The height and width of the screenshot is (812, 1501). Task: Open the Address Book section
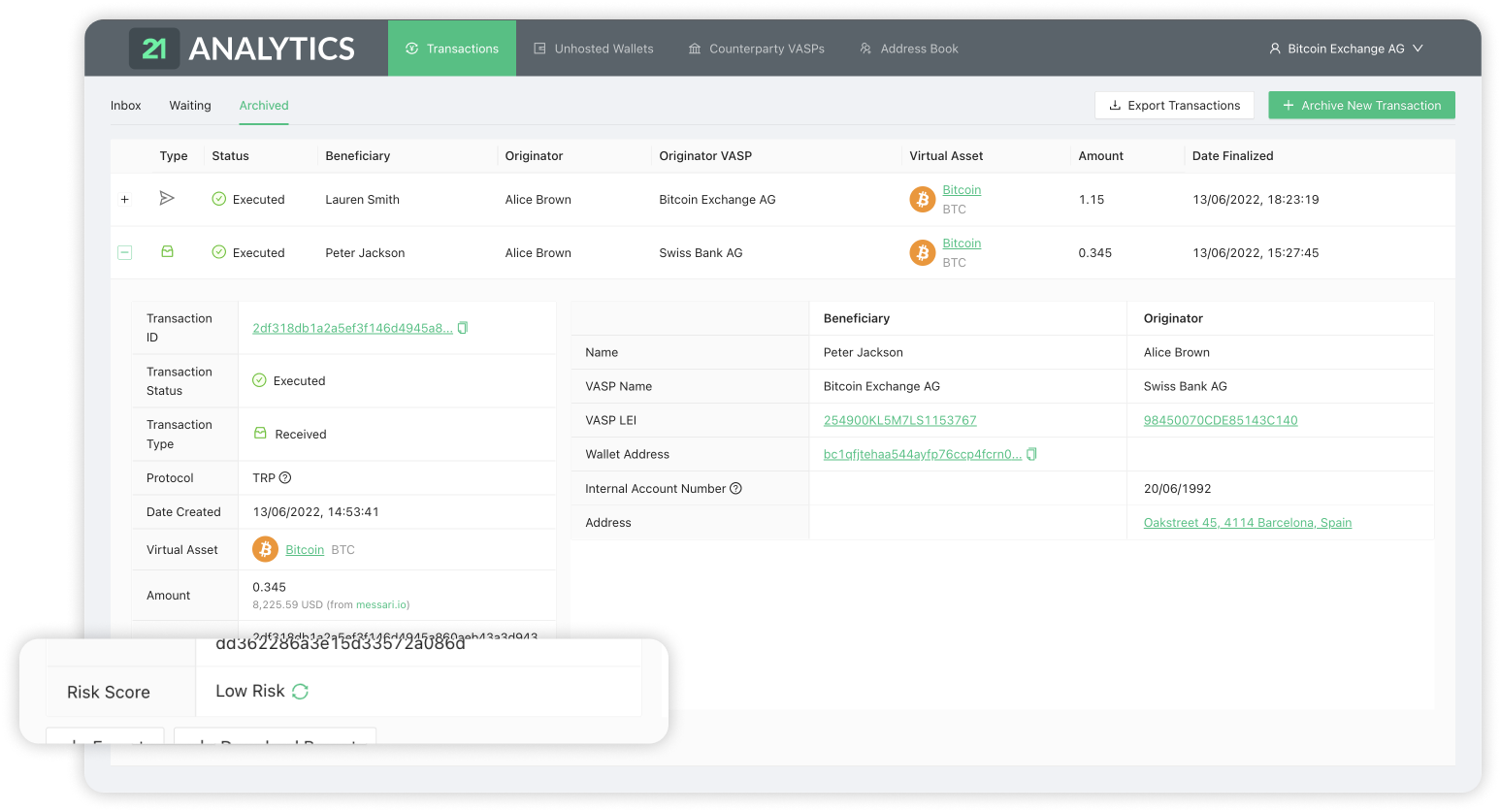coord(908,48)
